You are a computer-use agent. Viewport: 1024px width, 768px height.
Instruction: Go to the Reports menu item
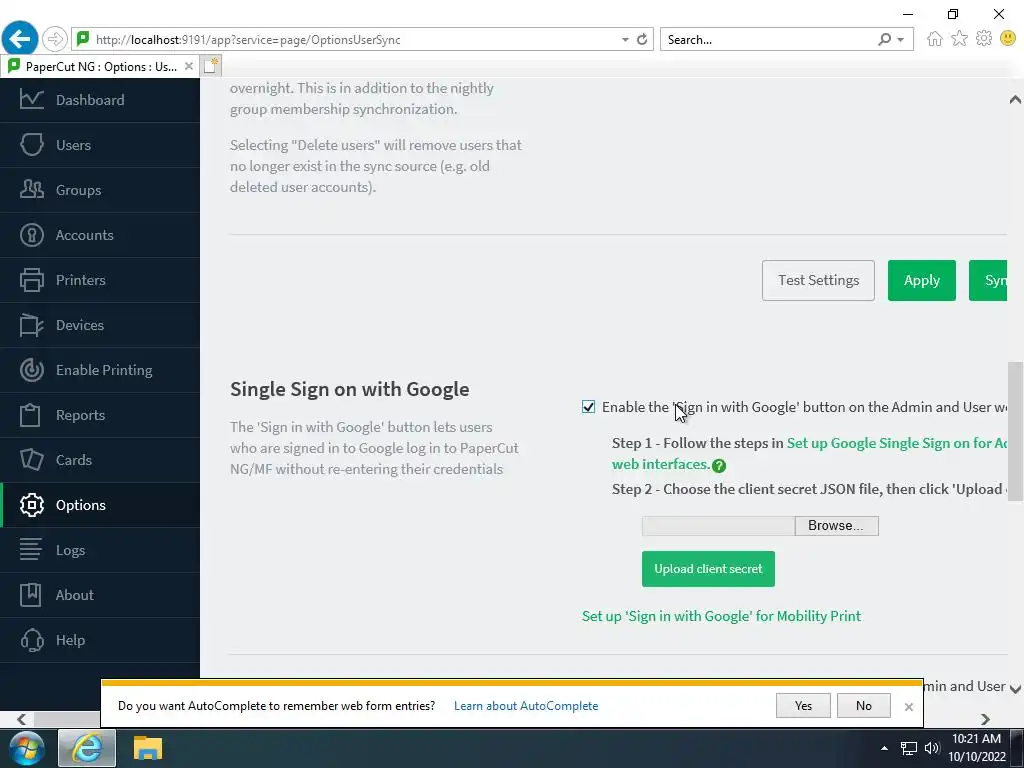coord(80,415)
